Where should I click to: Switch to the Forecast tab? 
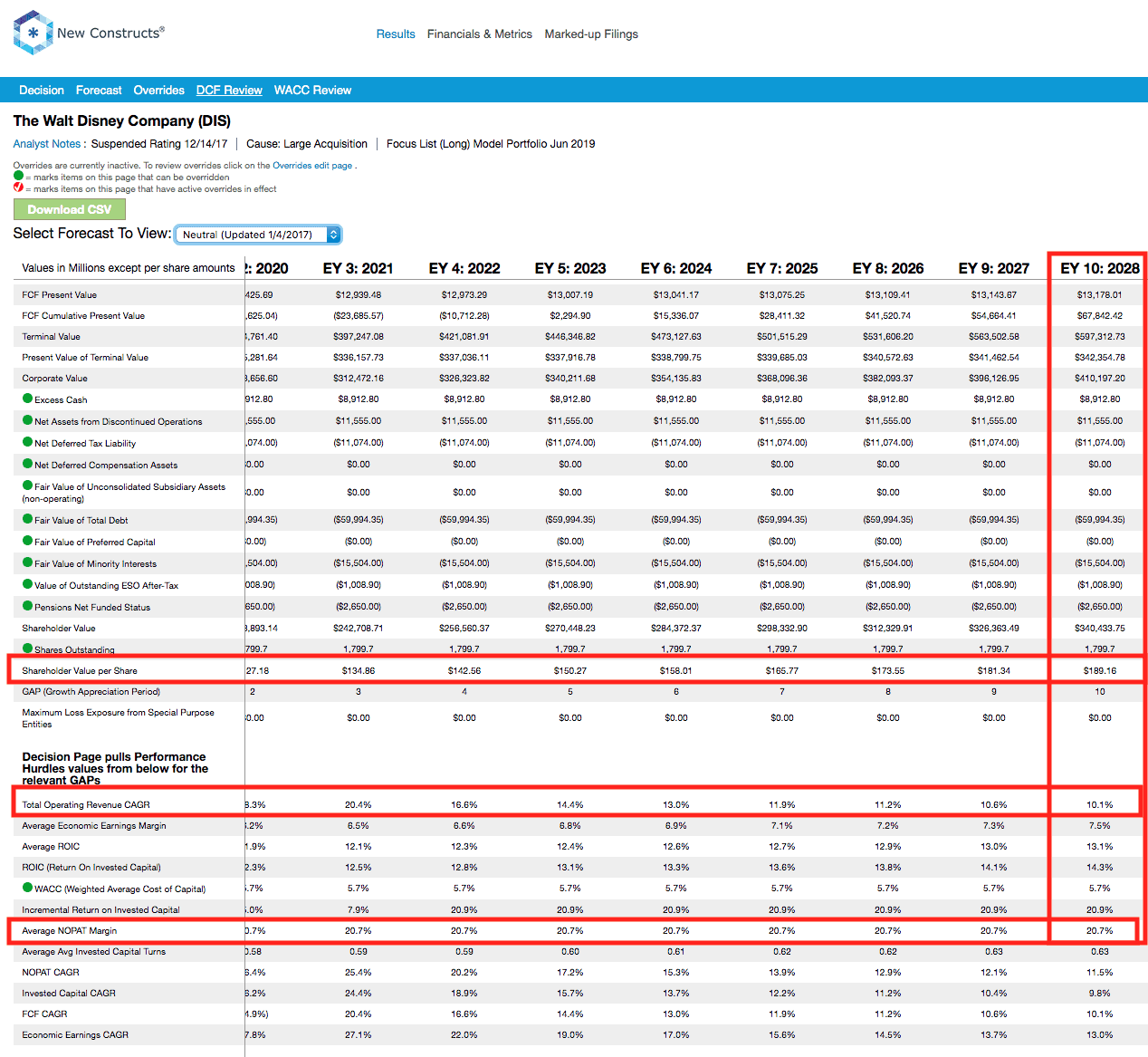(x=99, y=91)
